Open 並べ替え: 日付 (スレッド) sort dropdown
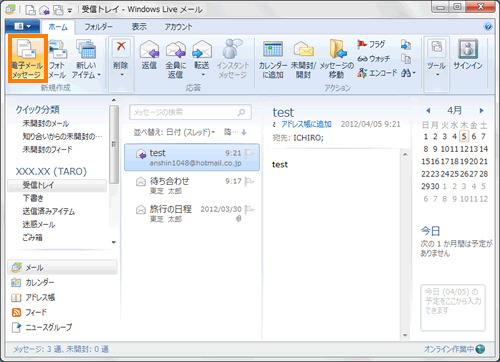Image resolution: width=500 pixels, height=362 pixels. pyautogui.click(x=174, y=132)
